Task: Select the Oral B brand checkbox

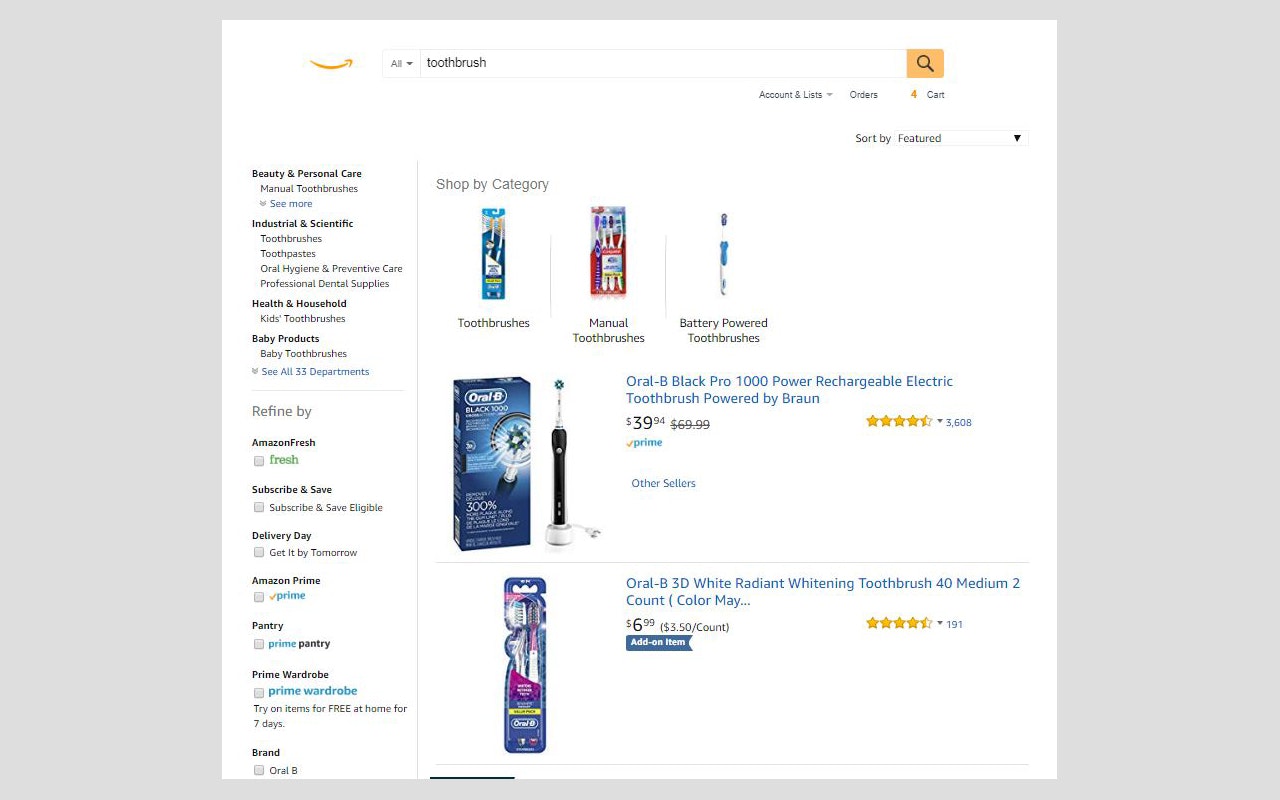Action: tap(259, 770)
